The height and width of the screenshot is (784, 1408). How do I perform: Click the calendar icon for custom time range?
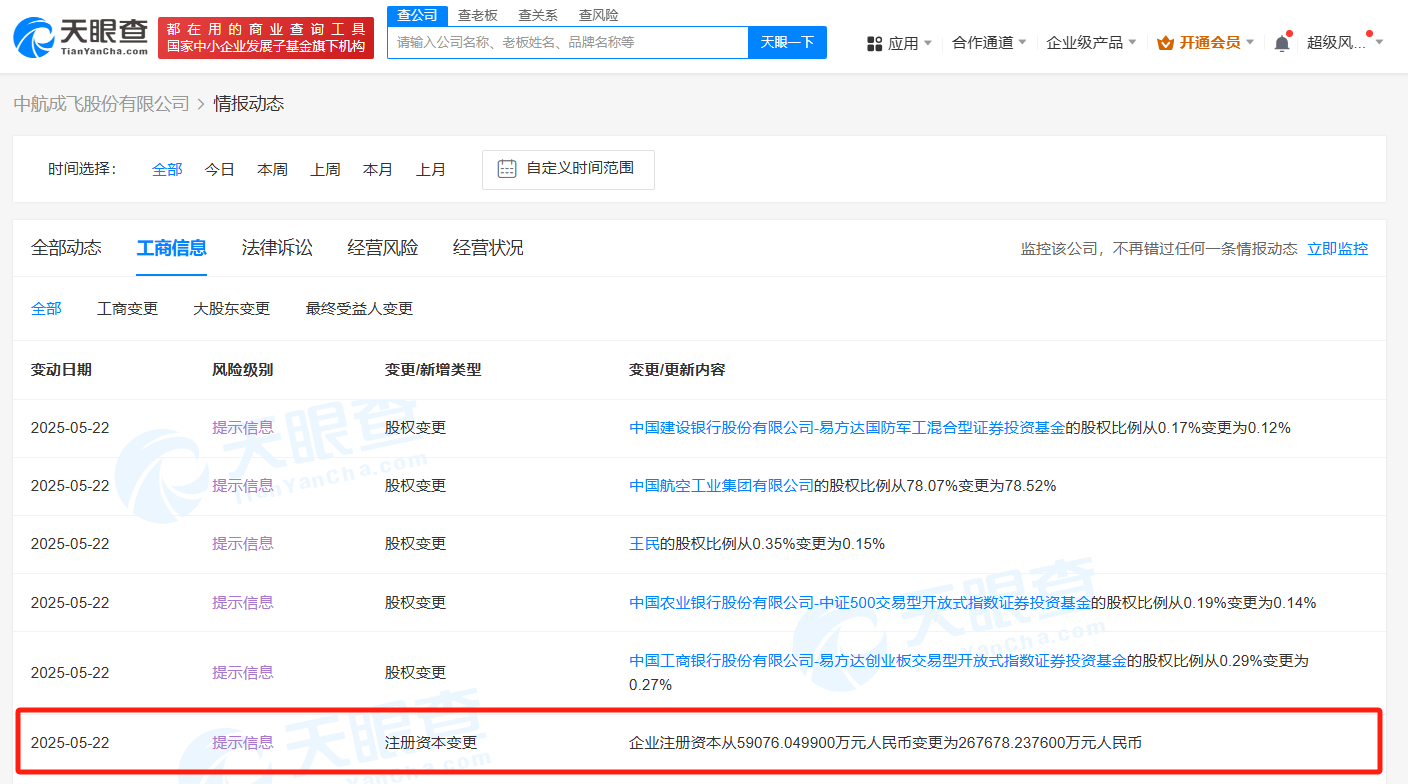pos(507,169)
